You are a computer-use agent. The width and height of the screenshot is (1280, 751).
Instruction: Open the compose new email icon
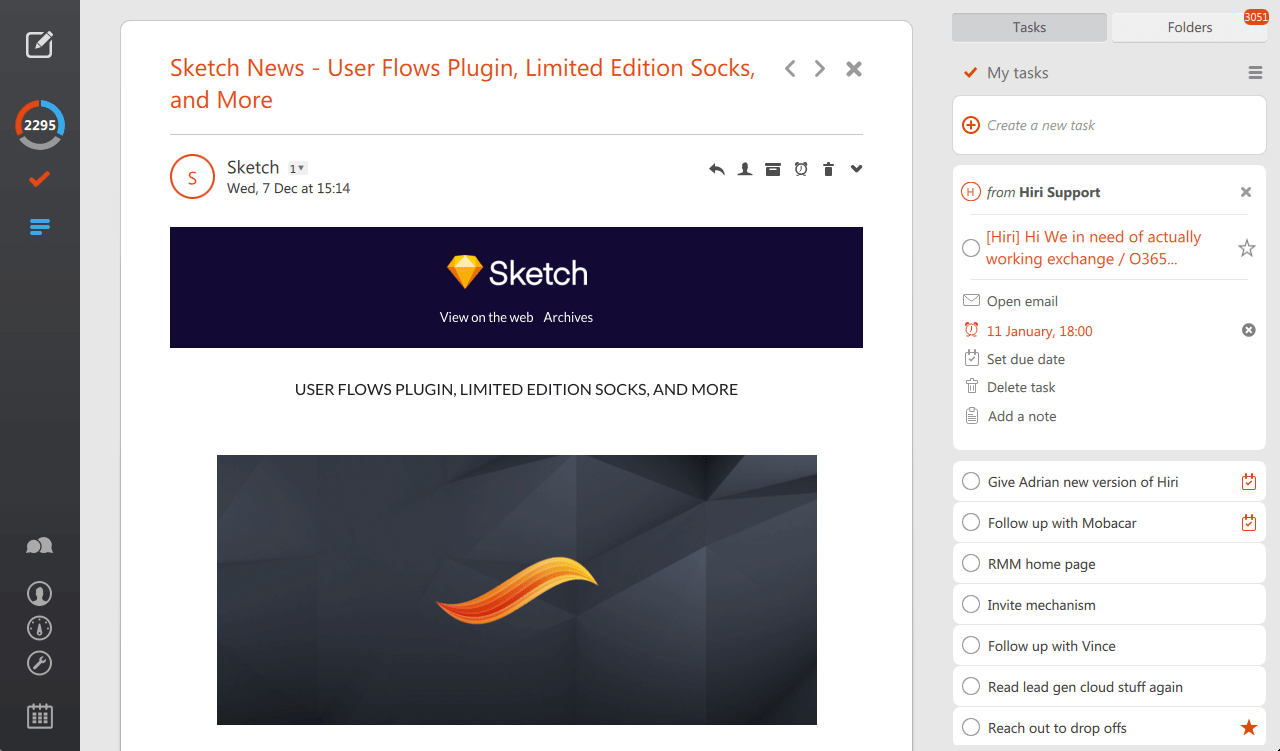39,44
